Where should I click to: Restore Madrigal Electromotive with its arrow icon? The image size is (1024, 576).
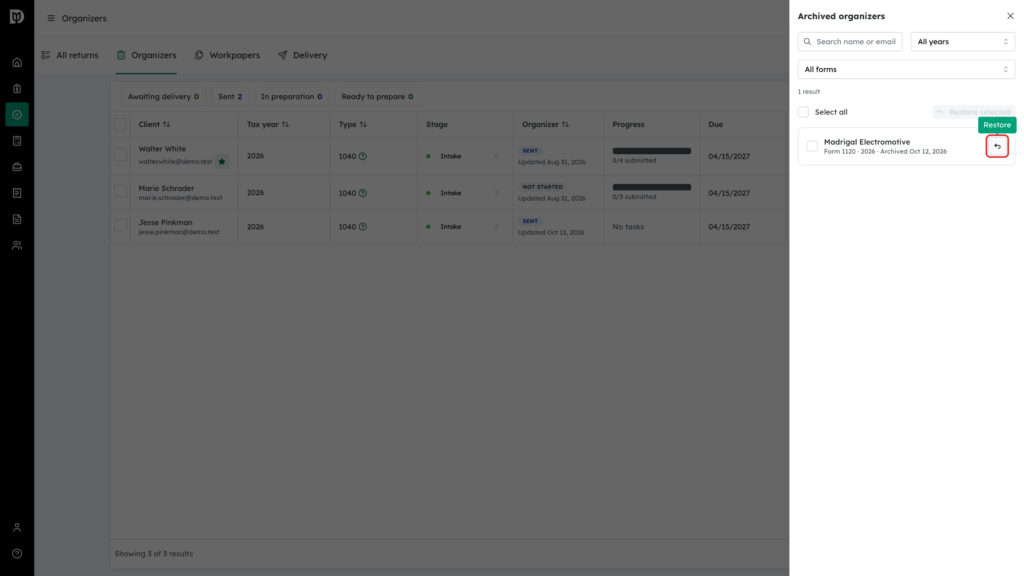point(997,146)
